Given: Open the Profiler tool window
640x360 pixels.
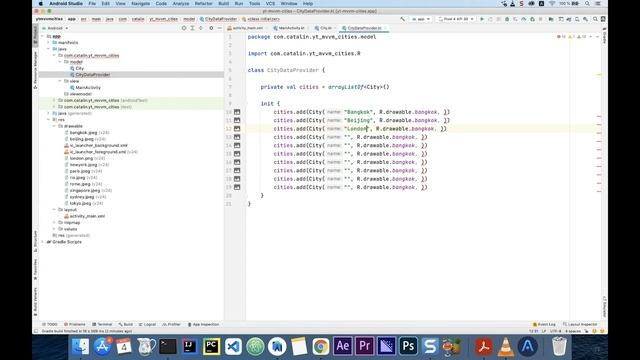Looking at the screenshot, I should (x=171, y=324).
